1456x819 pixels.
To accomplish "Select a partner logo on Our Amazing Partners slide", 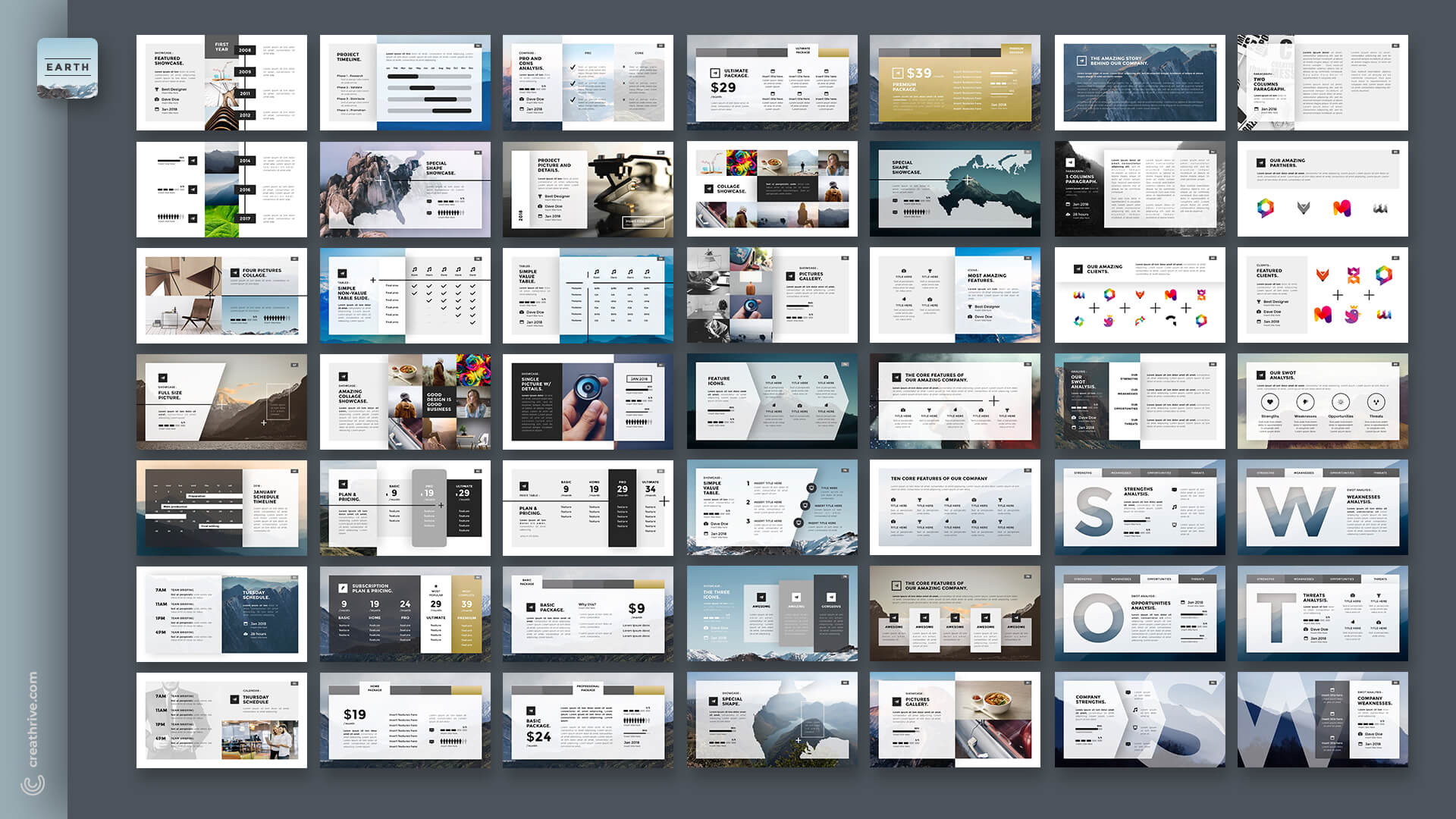I will coord(1266,209).
